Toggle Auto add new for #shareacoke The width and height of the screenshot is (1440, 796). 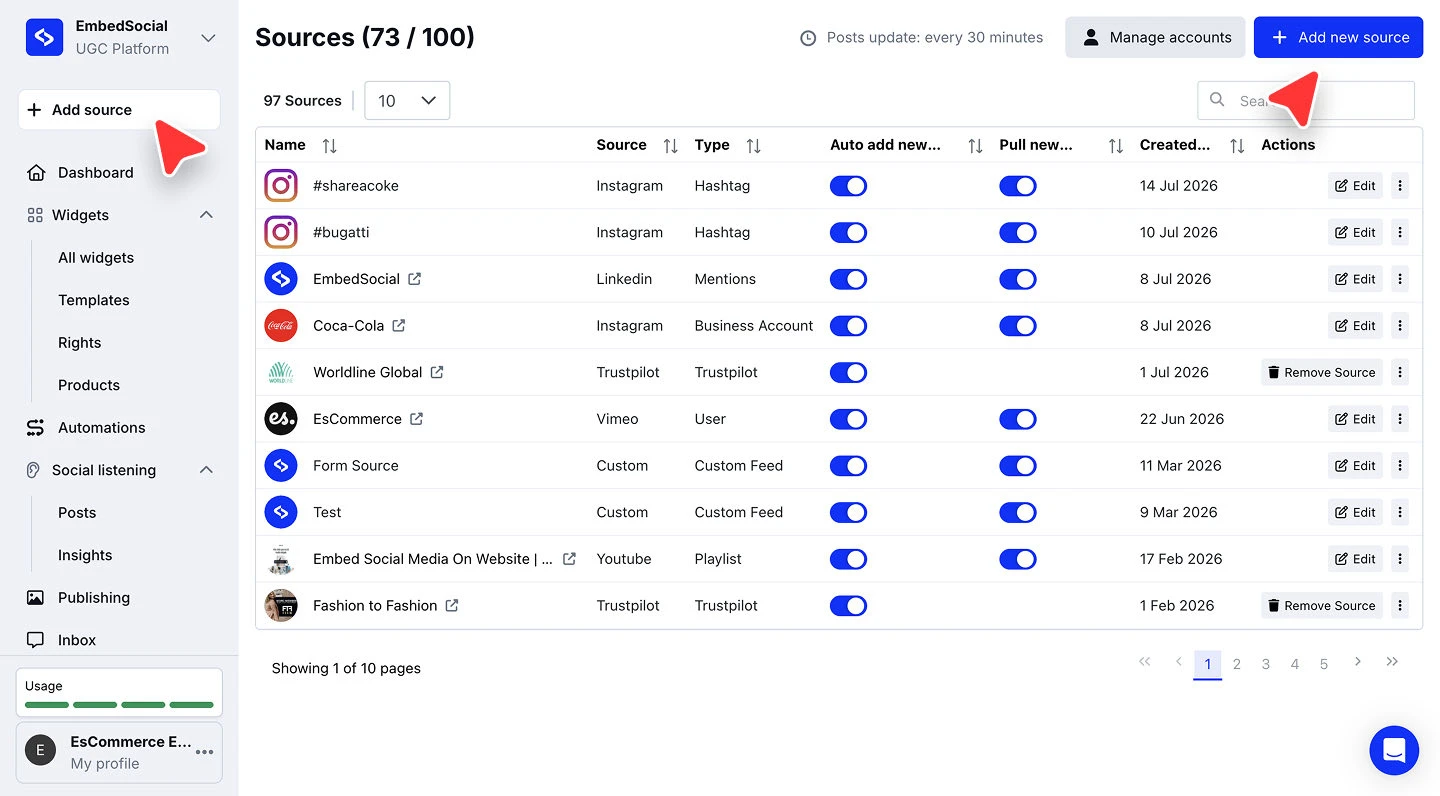pos(848,186)
